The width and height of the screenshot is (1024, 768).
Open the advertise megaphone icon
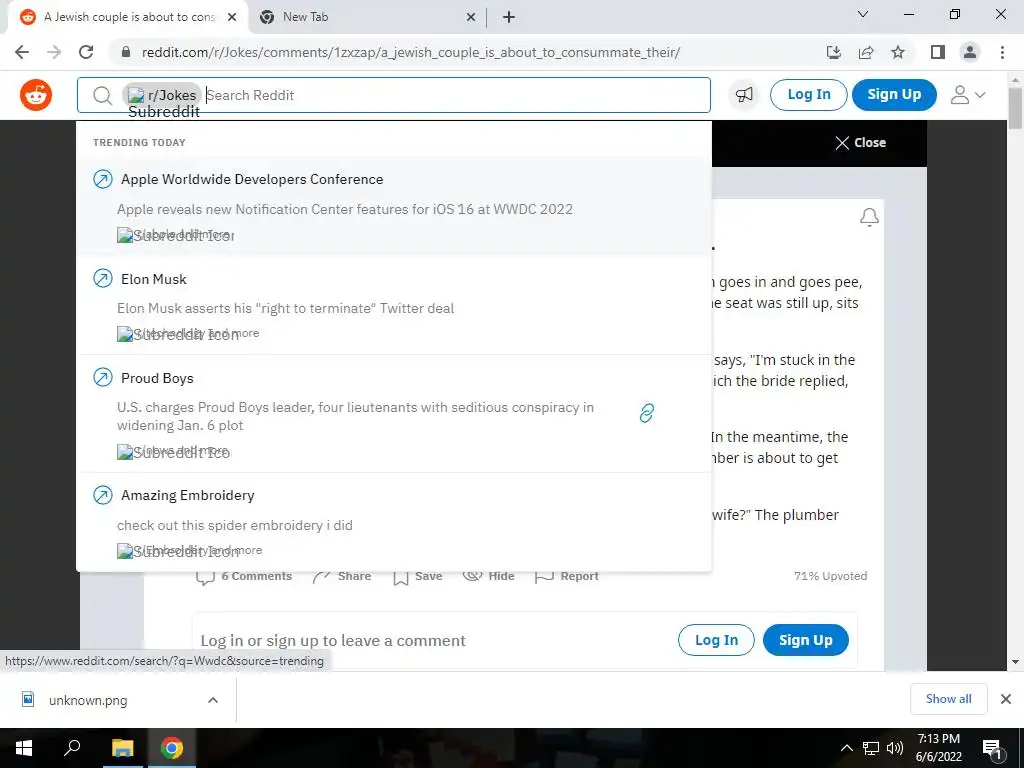click(x=744, y=95)
